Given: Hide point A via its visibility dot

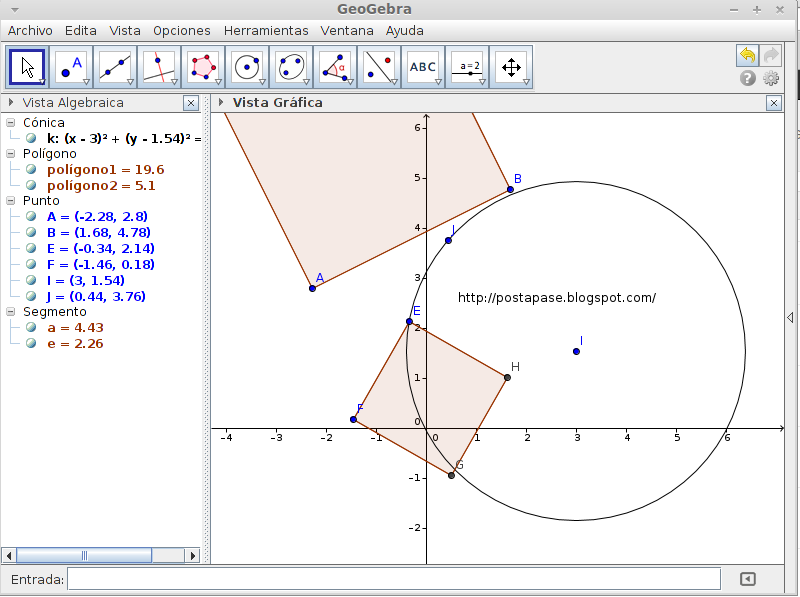Looking at the screenshot, I should point(31,216).
